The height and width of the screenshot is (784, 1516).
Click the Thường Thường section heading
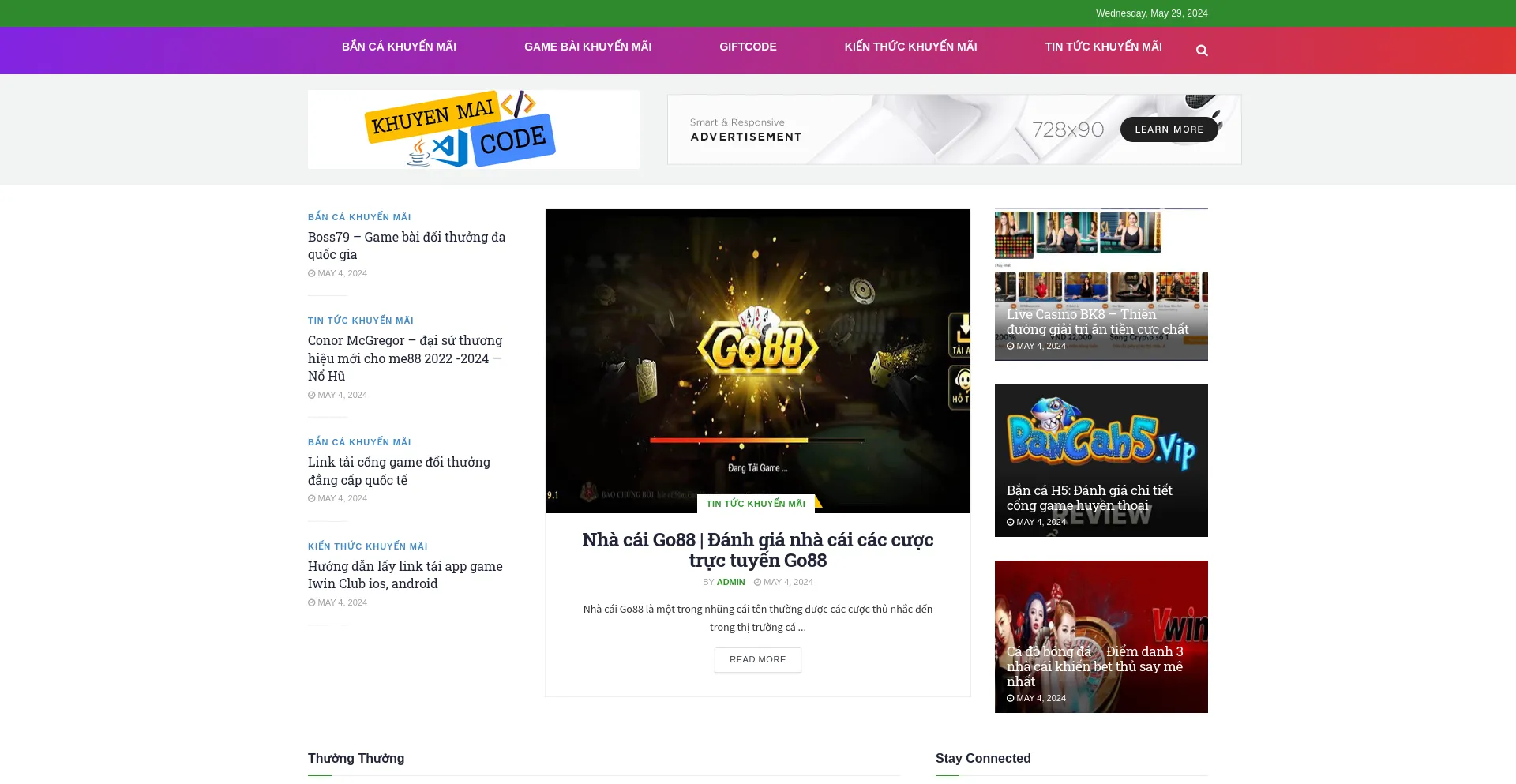coord(356,758)
